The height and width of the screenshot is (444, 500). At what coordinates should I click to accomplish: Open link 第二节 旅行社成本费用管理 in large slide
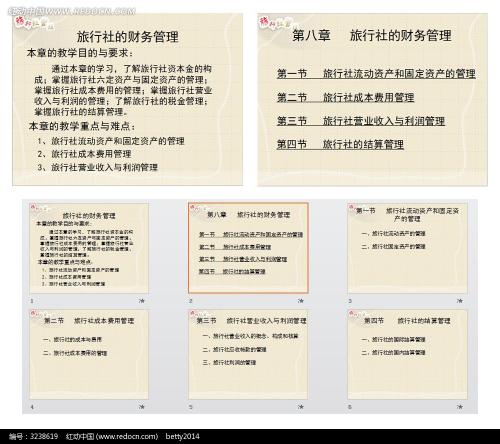(x=346, y=97)
